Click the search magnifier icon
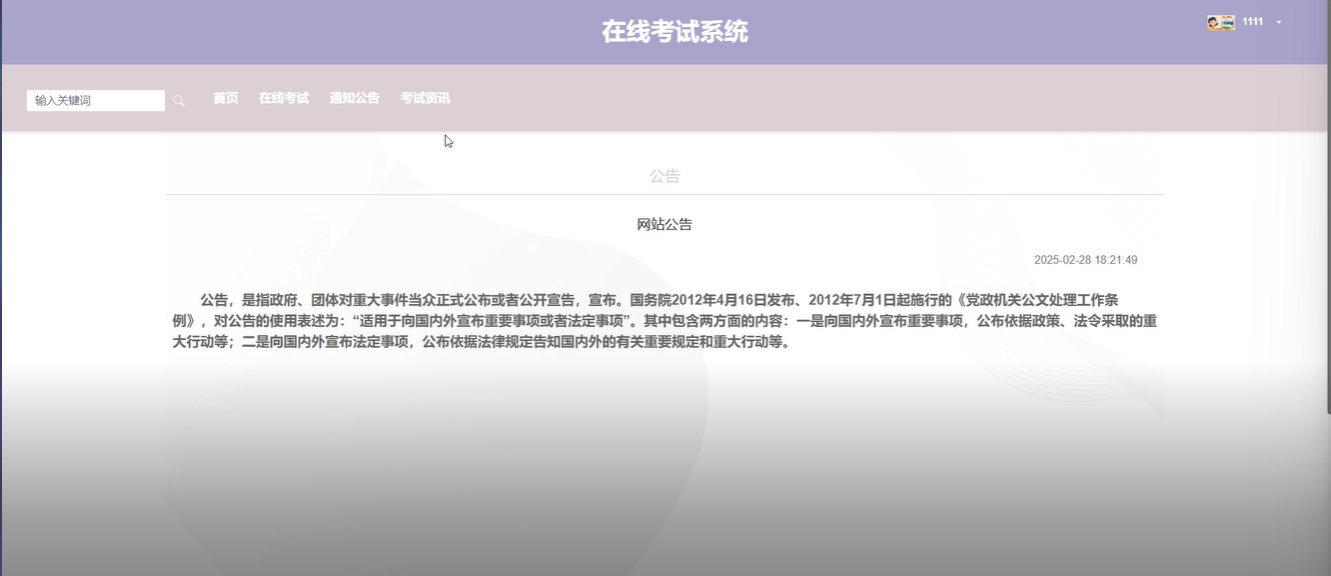This screenshot has width=1331, height=576. point(179,101)
